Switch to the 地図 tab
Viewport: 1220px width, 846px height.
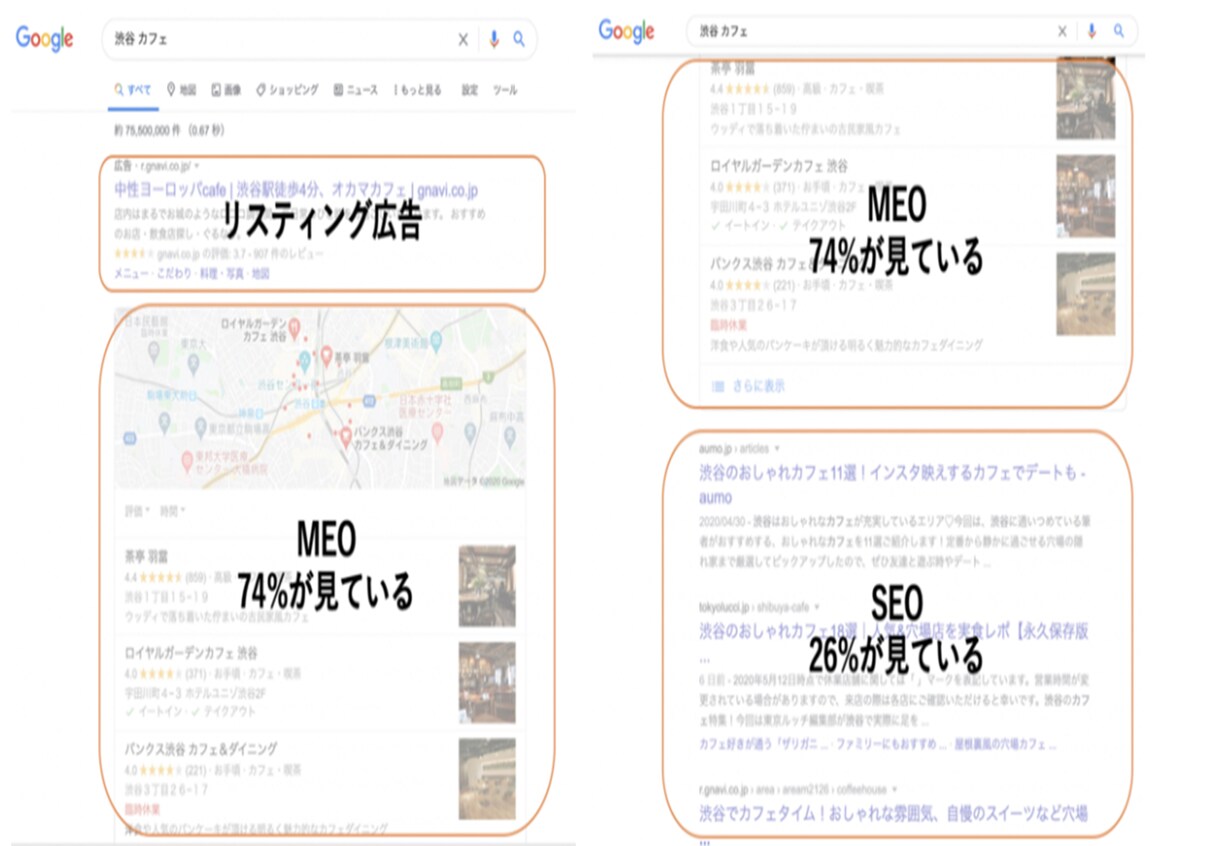(x=181, y=90)
